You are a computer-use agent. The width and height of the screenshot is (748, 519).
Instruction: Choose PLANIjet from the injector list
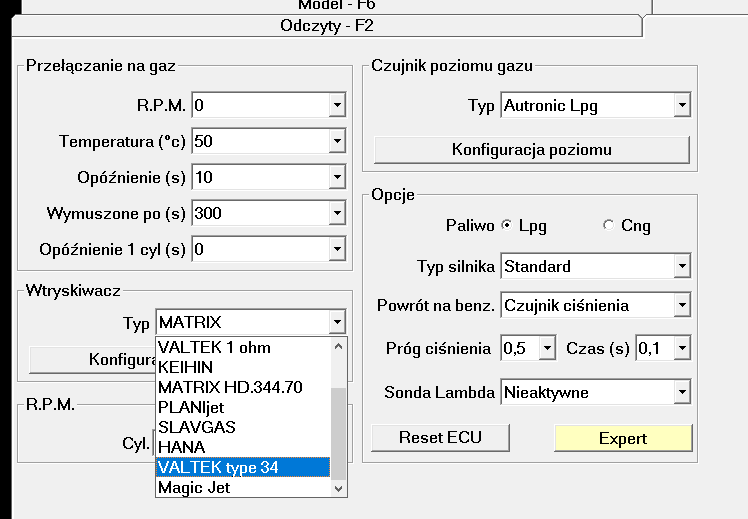[x=244, y=407]
